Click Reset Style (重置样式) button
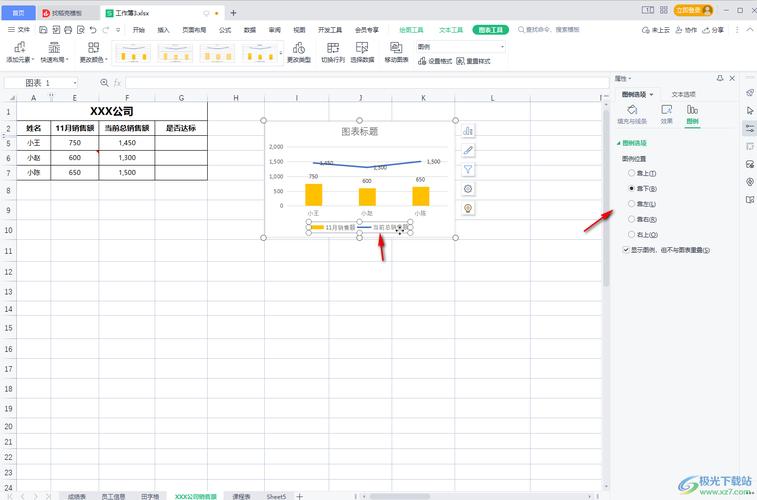757x500 pixels. coord(474,61)
